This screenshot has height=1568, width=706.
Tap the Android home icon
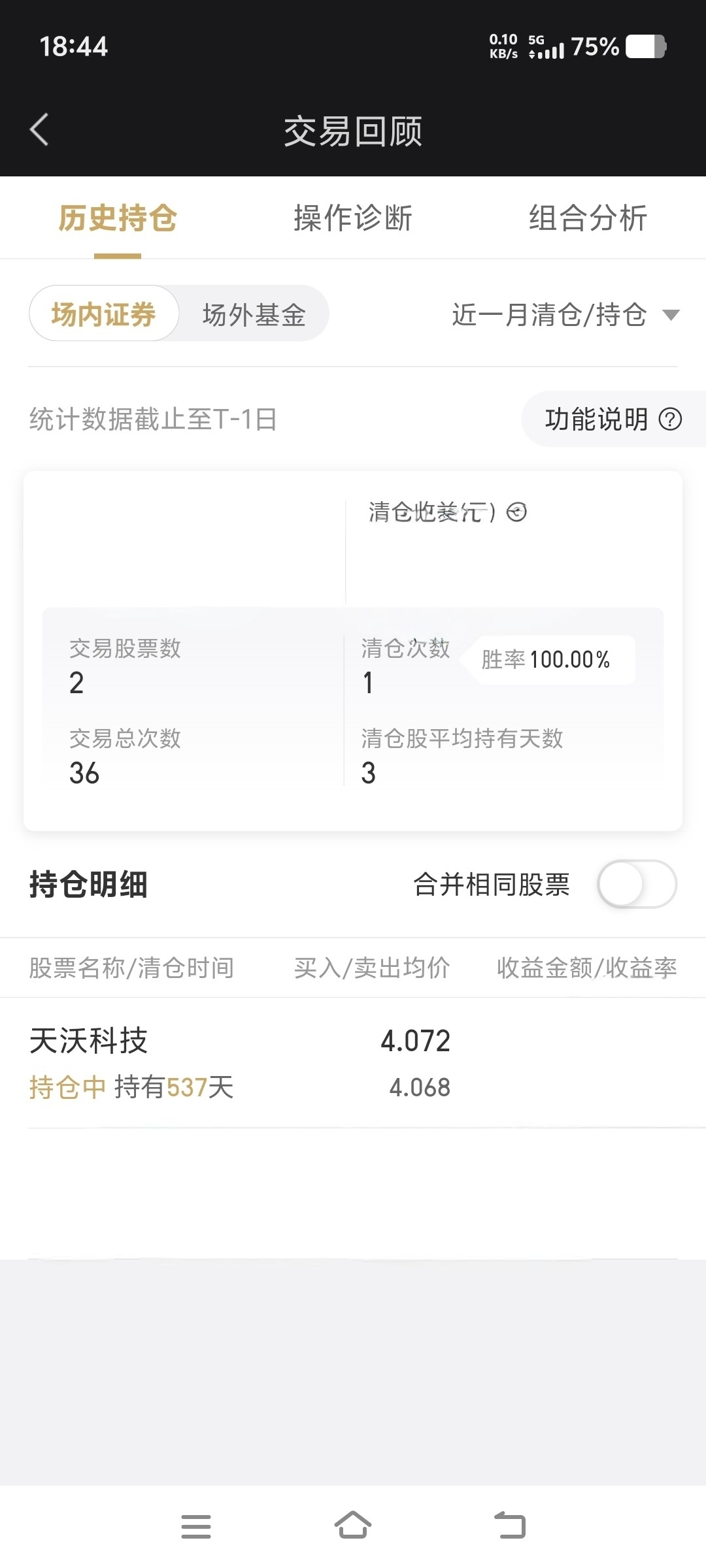[x=353, y=1525]
